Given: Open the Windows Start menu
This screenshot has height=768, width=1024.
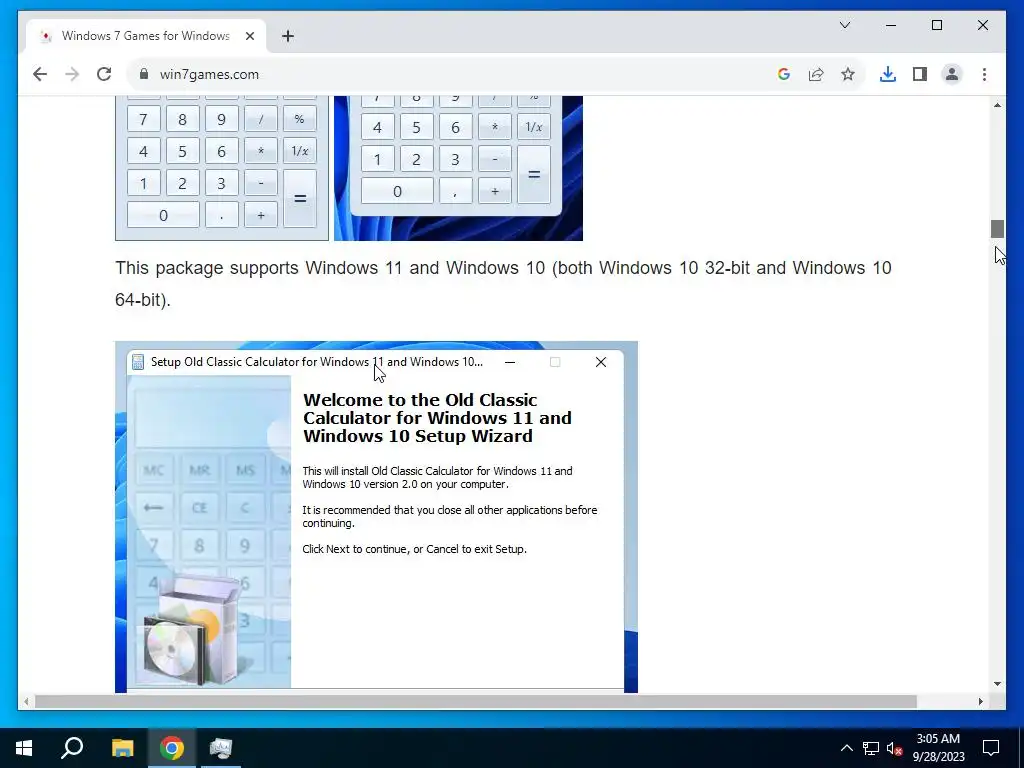Looking at the screenshot, I should 24,748.
